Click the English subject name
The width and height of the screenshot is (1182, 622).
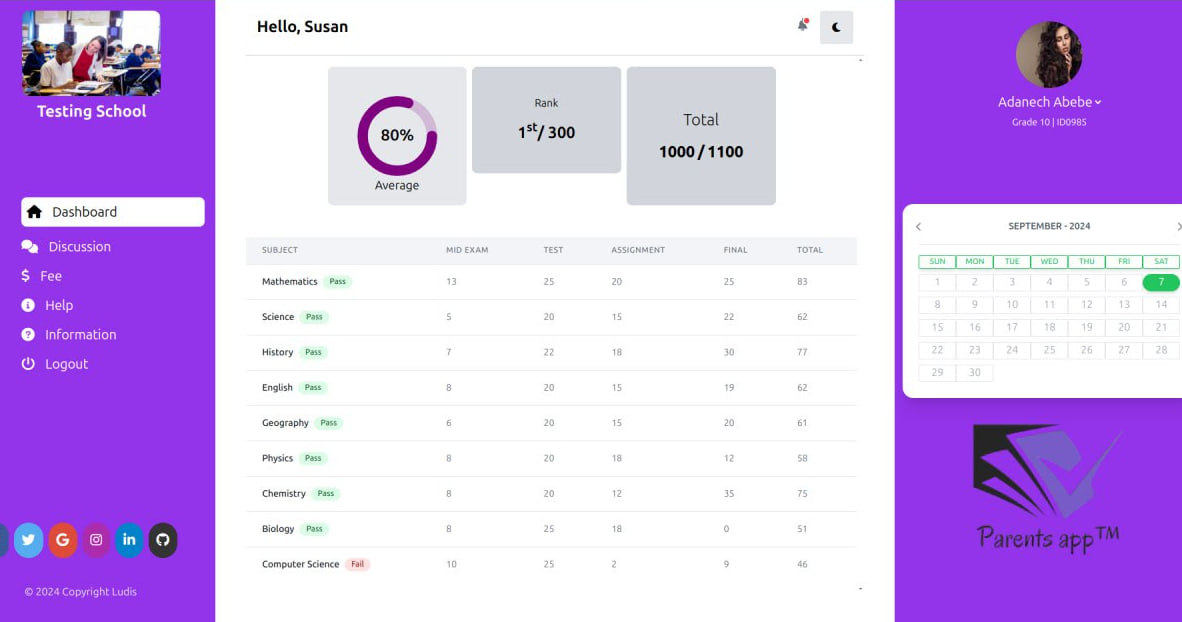tap(277, 388)
